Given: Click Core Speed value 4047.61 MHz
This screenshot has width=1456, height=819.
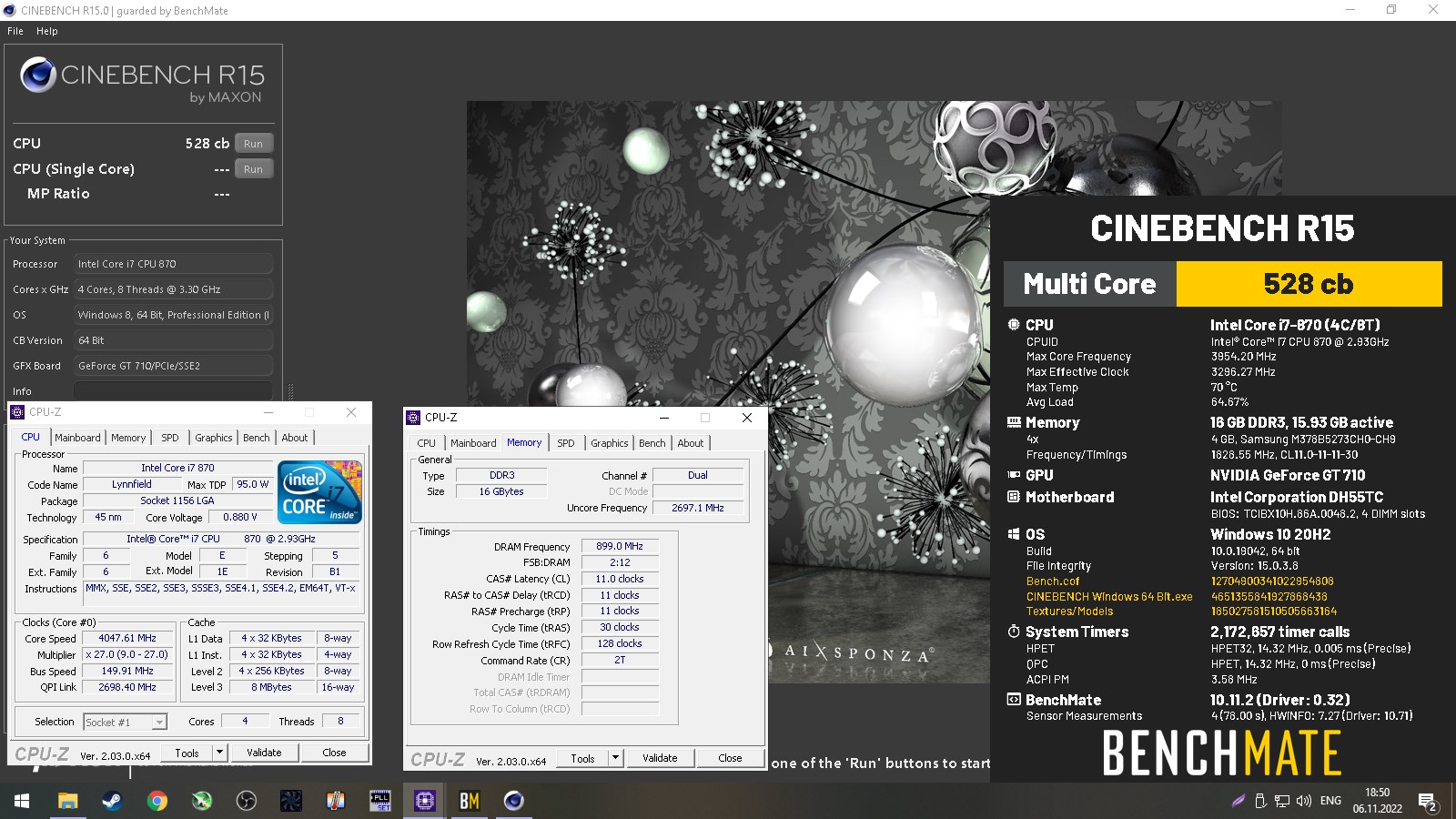Looking at the screenshot, I should (x=127, y=638).
